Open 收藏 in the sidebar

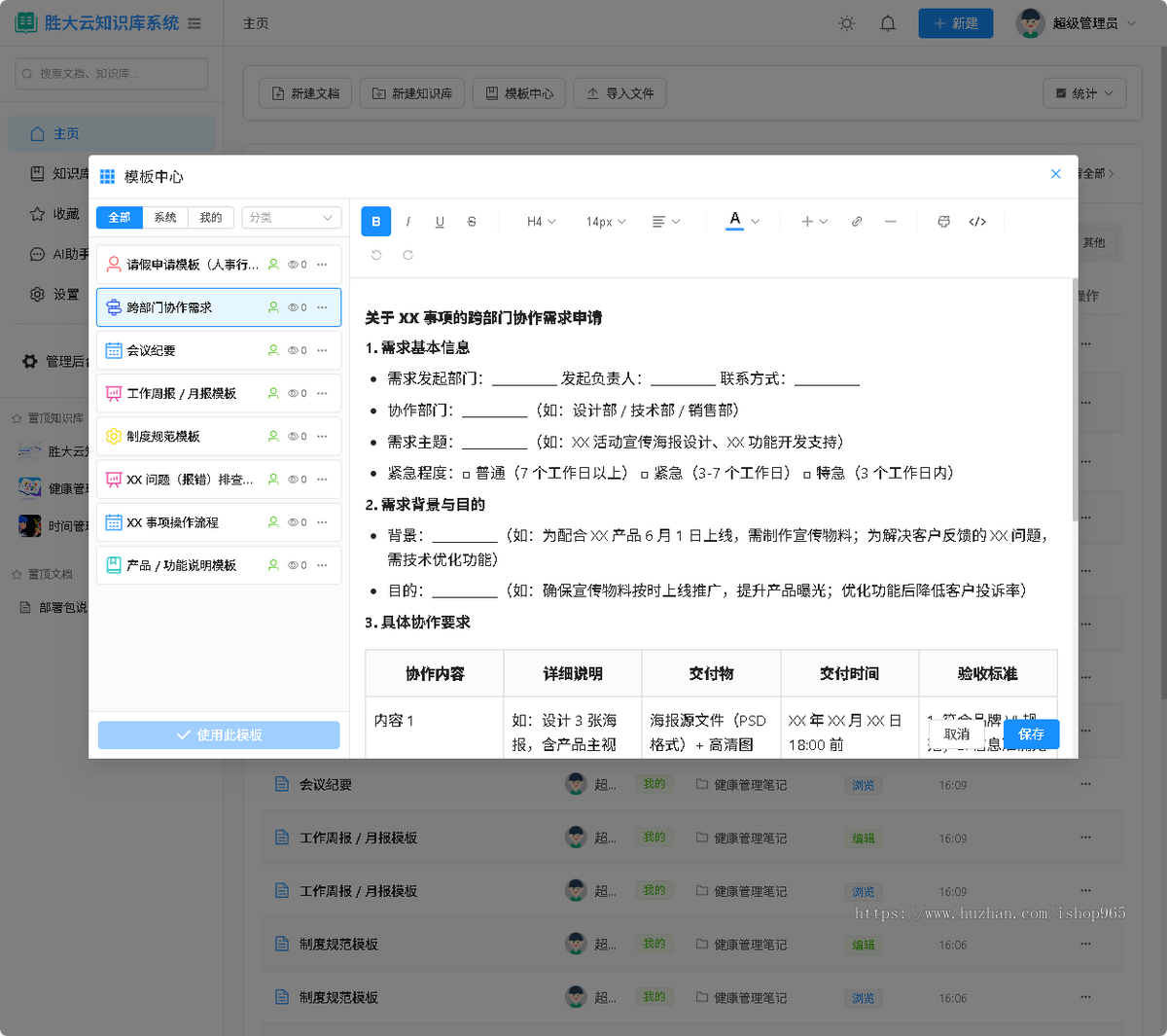56,213
